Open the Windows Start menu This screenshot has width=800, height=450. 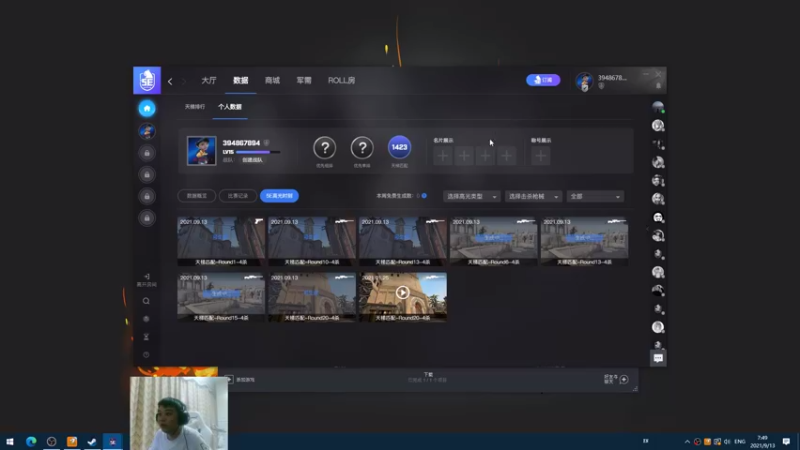(x=10, y=441)
